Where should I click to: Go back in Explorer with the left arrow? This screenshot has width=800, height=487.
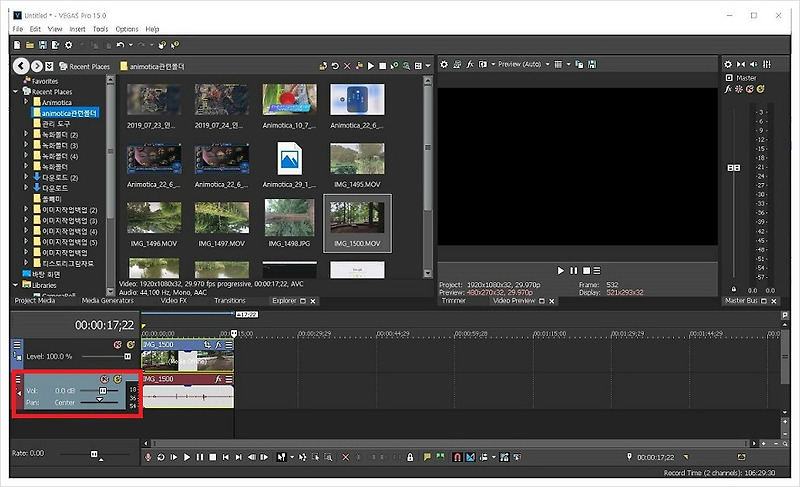coord(21,66)
